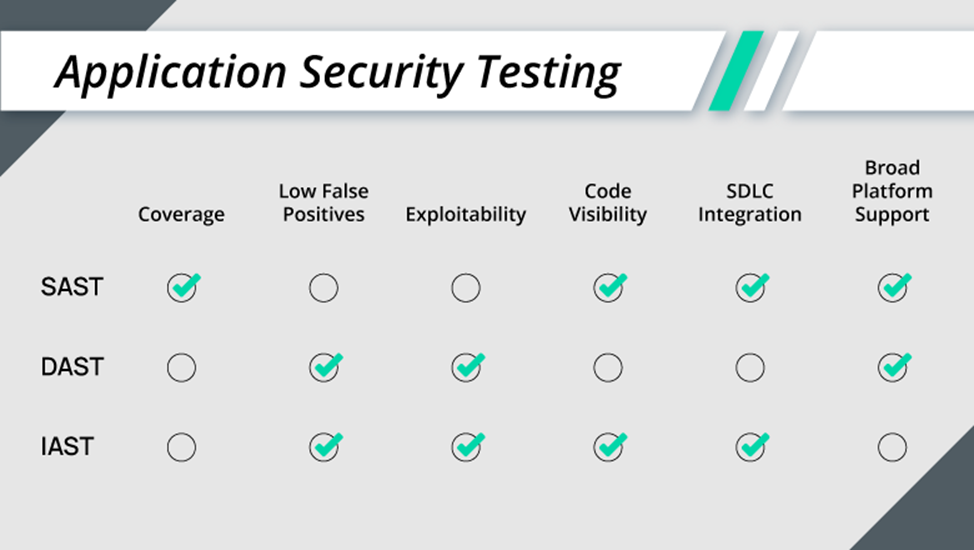The height and width of the screenshot is (550, 974).
Task: Check IAST Broad Platform Support circle
Action: pyautogui.click(x=892, y=447)
